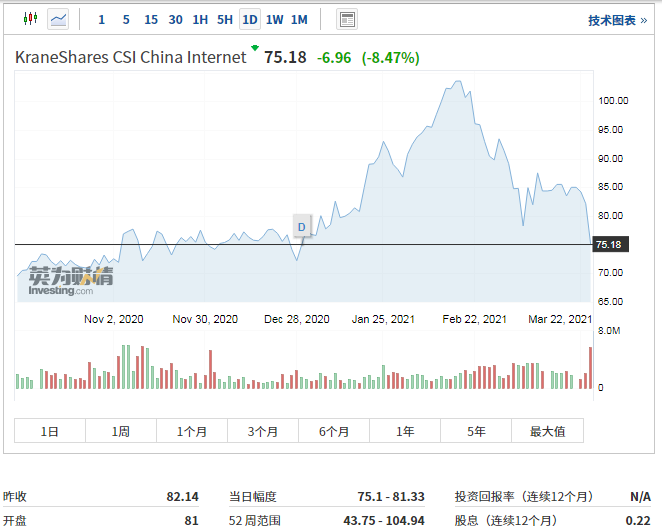Set interval to 5H

click(x=225, y=19)
